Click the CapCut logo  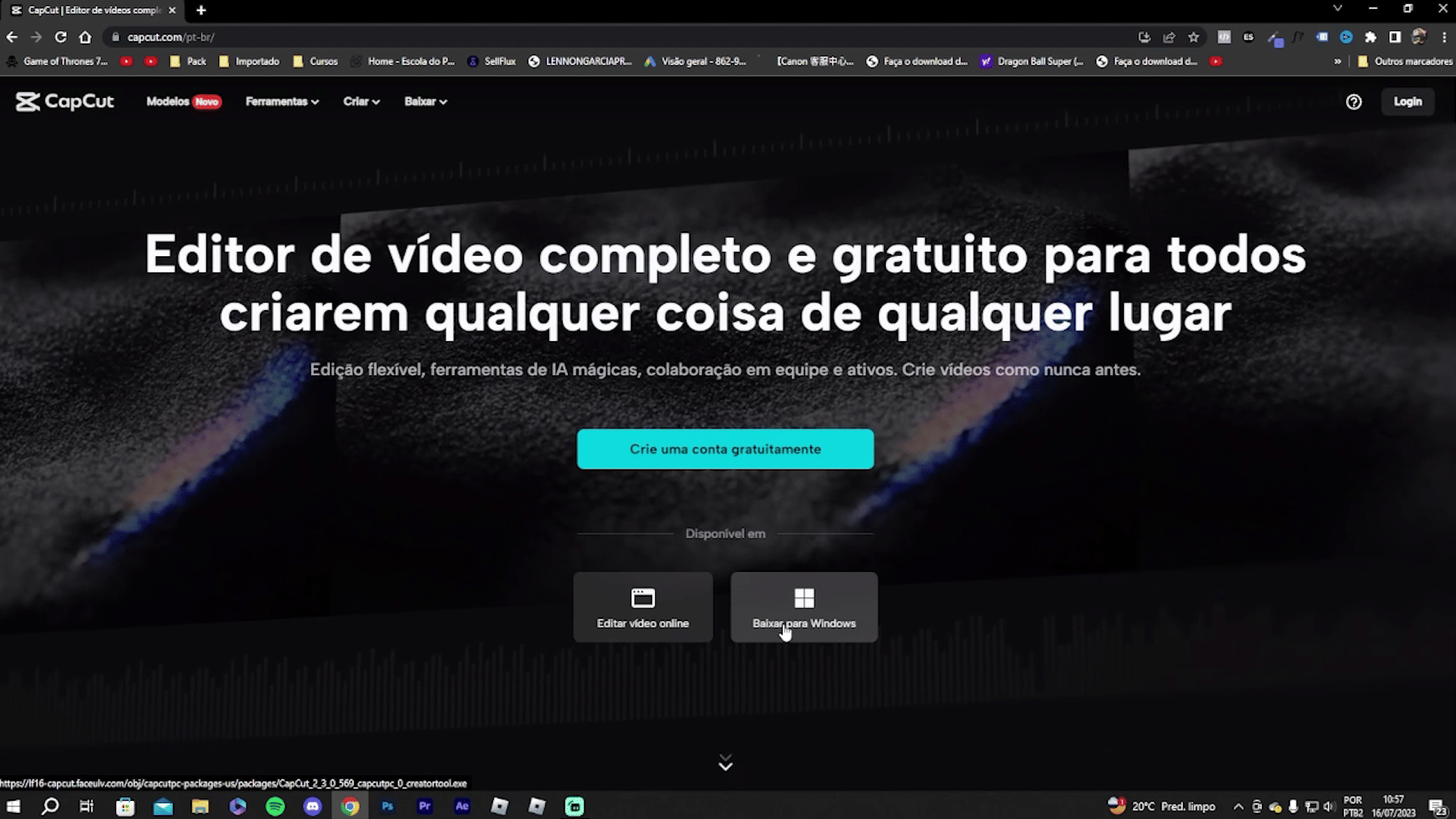pyautogui.click(x=64, y=102)
